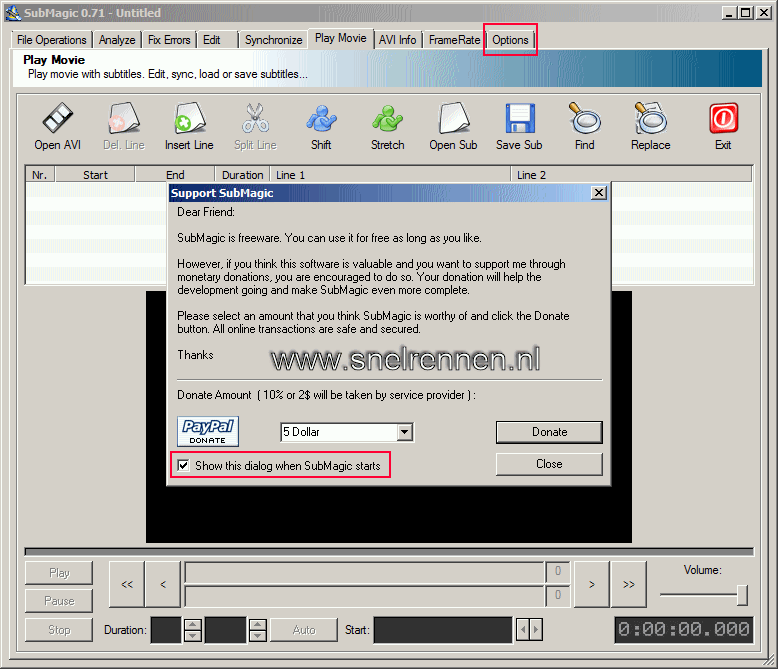Click the lower subtitle line text field
This screenshot has width=778, height=669.
click(x=365, y=596)
